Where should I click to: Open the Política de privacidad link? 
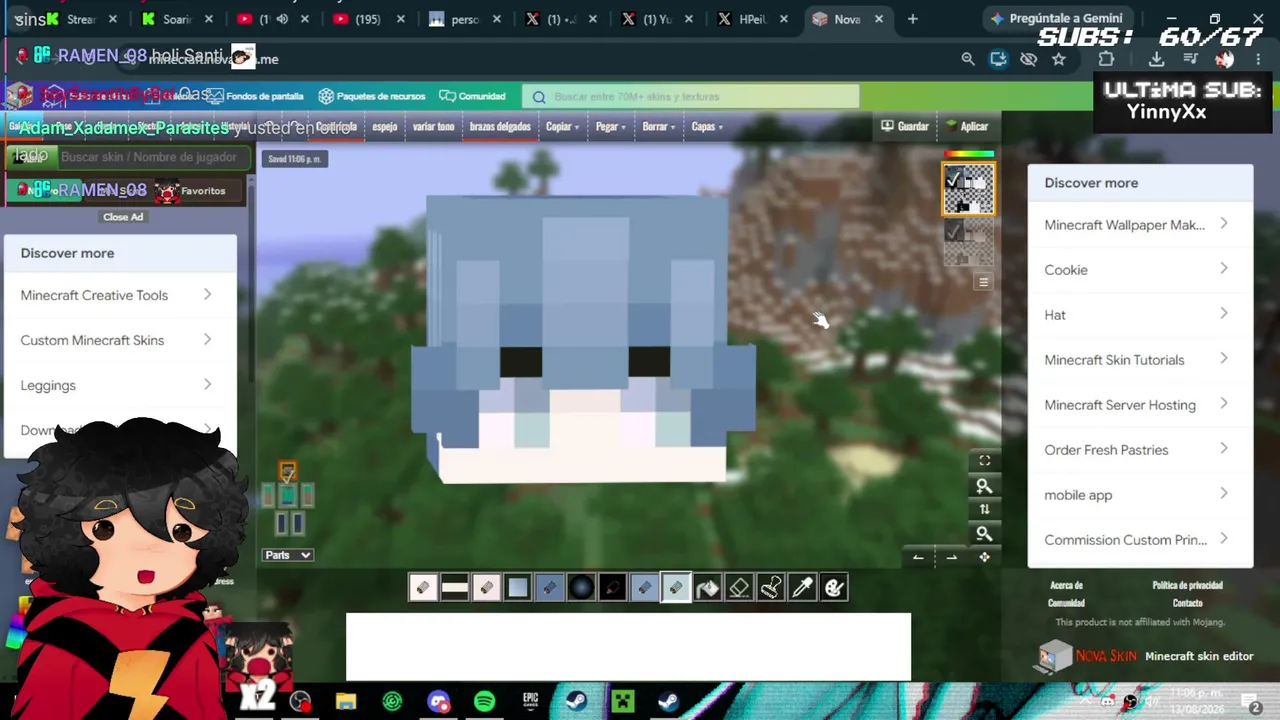(x=1187, y=585)
